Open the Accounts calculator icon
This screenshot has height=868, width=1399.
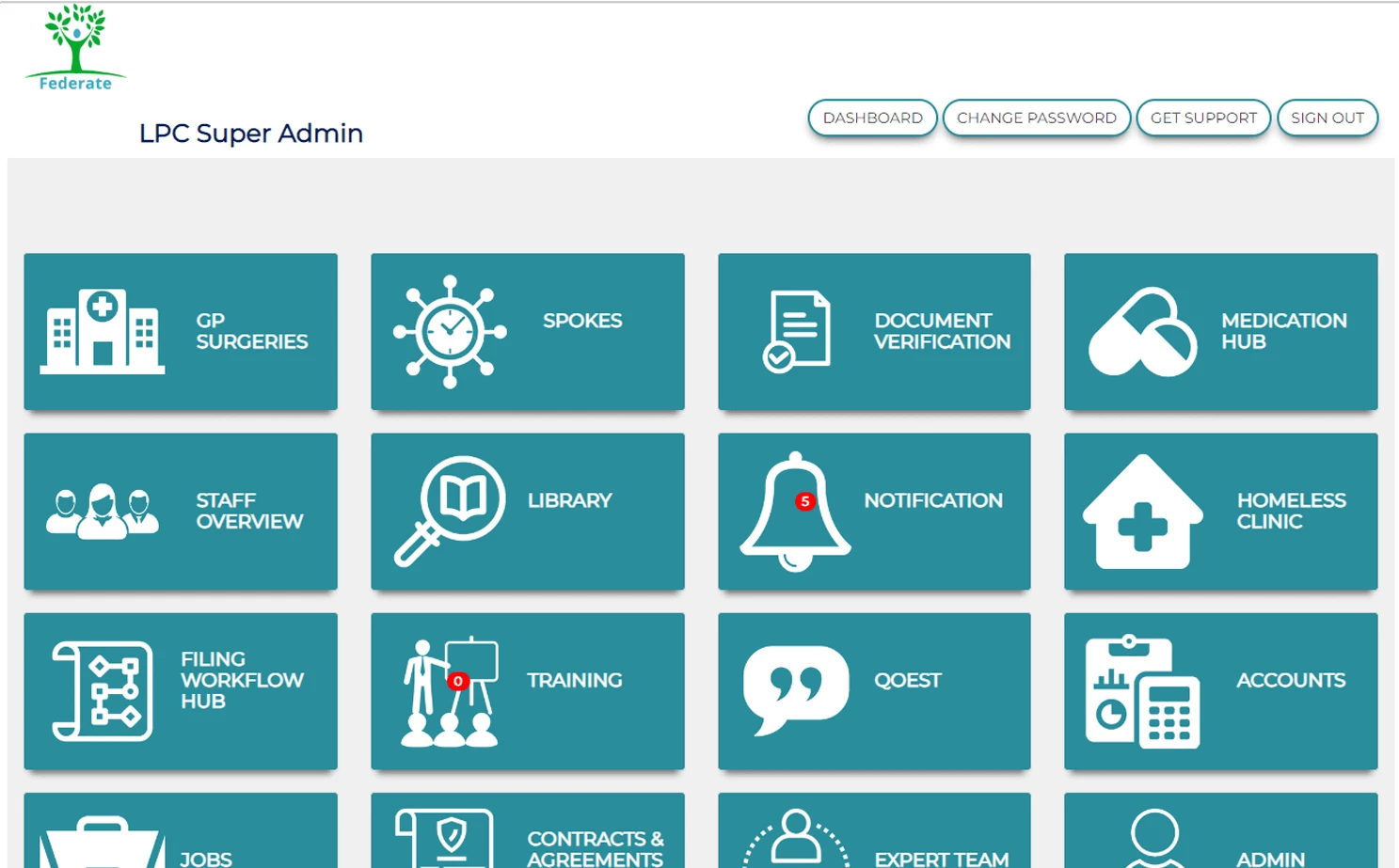(1219, 690)
